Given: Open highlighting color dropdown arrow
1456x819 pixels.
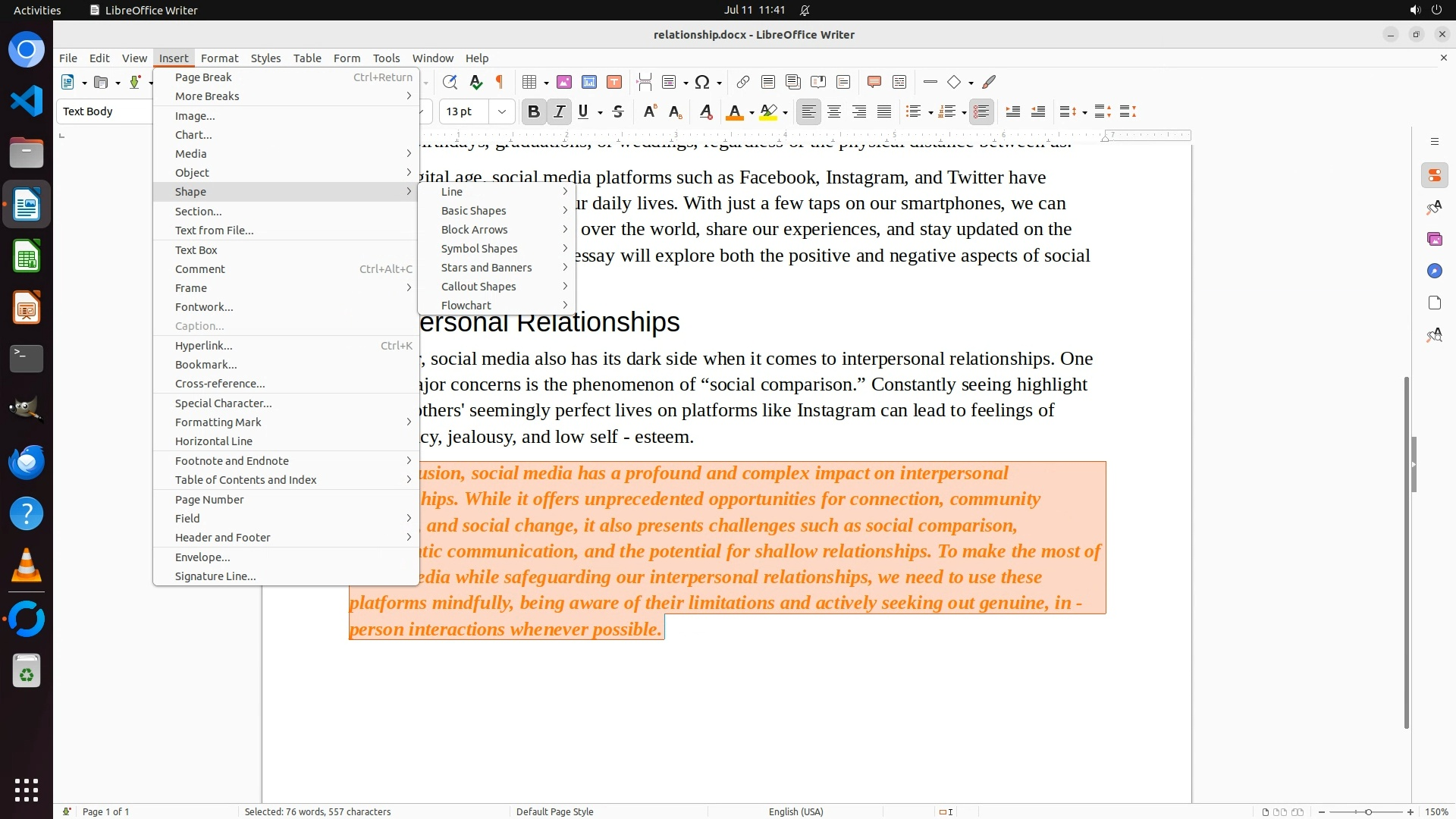Looking at the screenshot, I should (x=785, y=112).
